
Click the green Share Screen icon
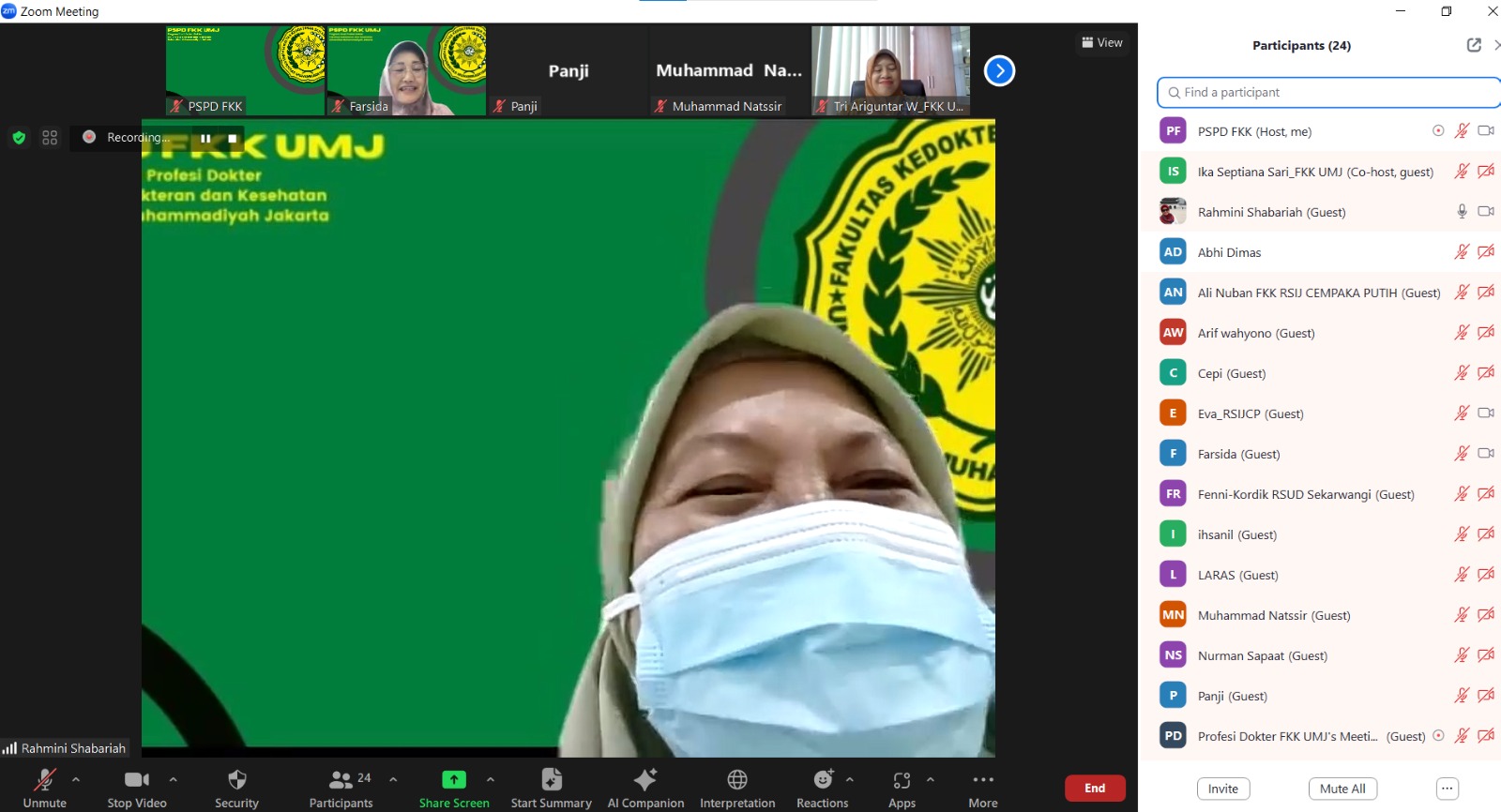[454, 779]
